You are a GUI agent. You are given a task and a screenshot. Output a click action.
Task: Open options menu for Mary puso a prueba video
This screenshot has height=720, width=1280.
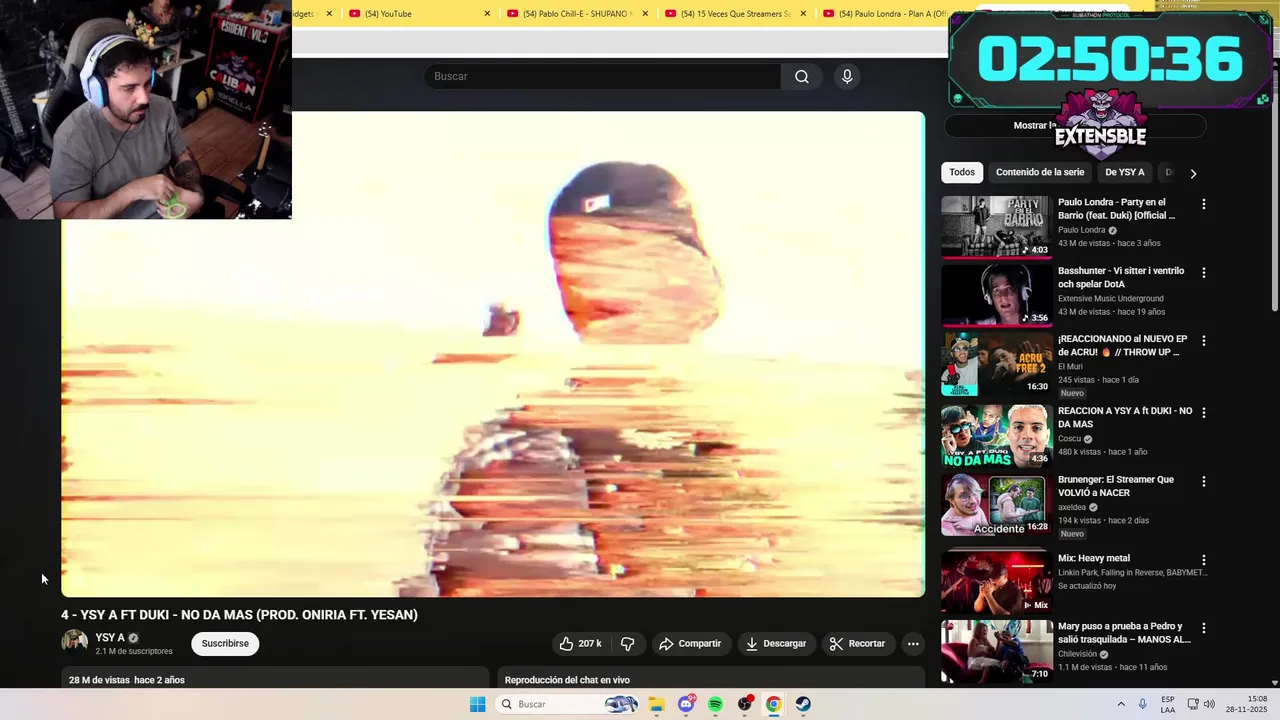[x=1204, y=628]
